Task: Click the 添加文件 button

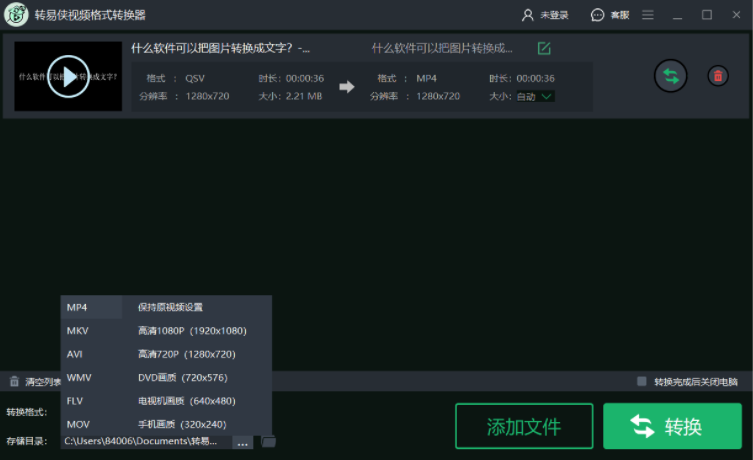Action: click(x=523, y=426)
